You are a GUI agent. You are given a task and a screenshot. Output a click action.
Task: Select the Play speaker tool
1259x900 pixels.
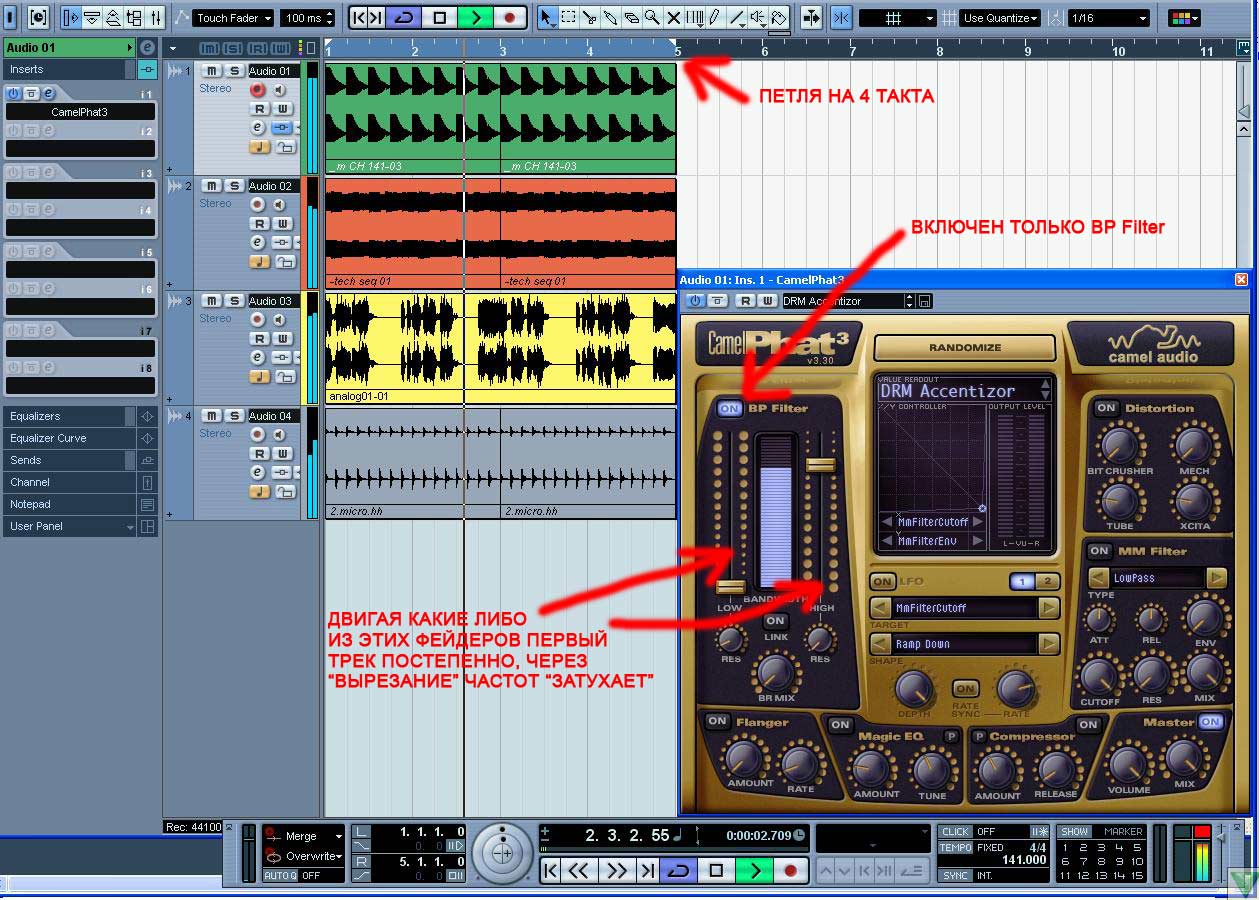coord(757,18)
